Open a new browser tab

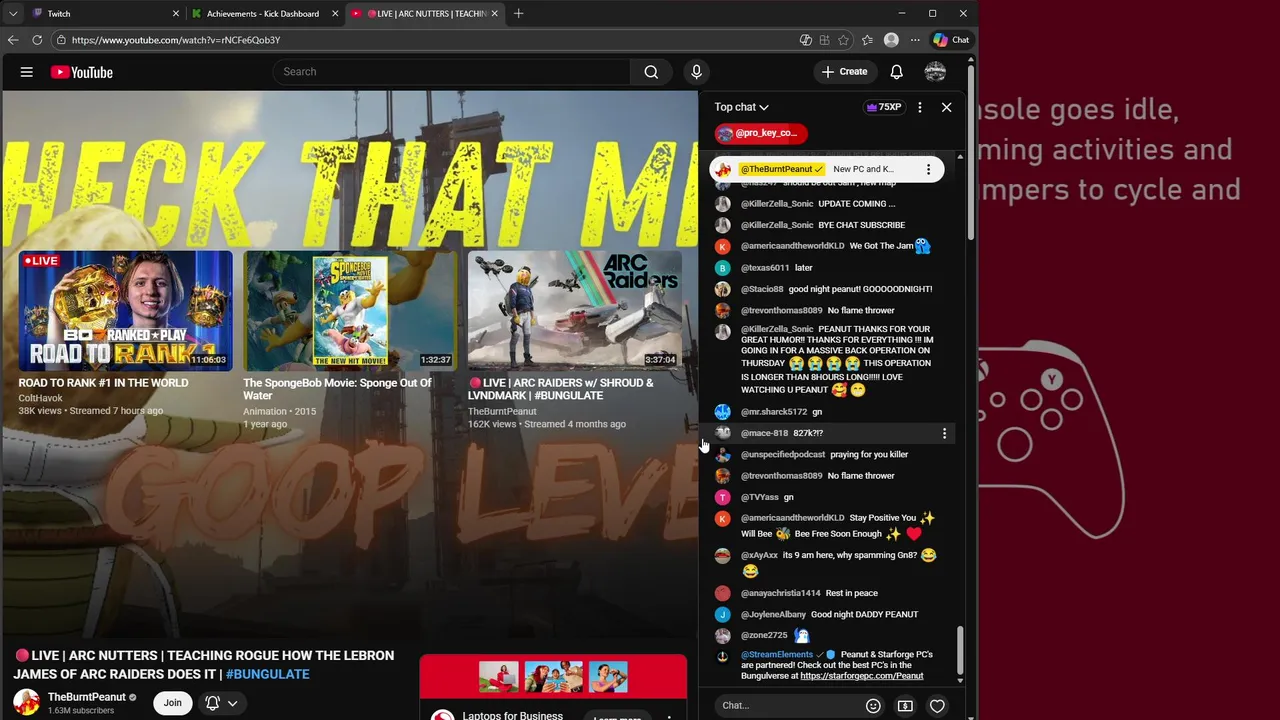click(518, 14)
